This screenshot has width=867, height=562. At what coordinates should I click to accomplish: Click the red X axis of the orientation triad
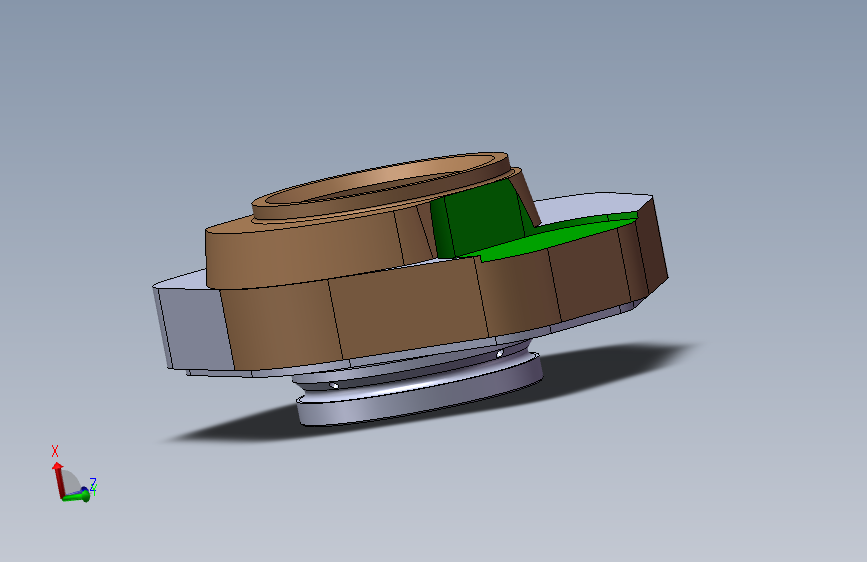click(x=58, y=480)
